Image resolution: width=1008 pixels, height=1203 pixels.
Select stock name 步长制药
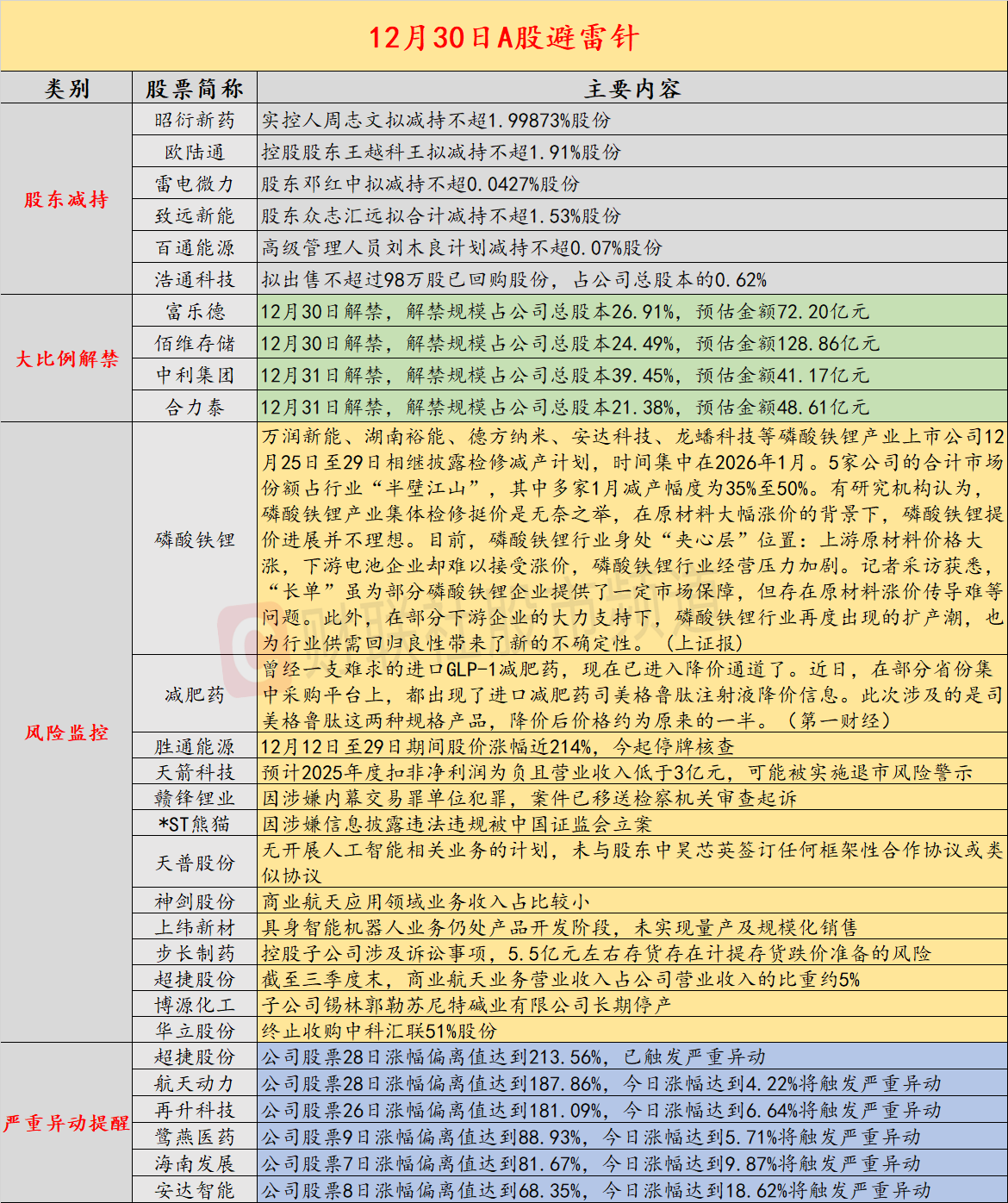pos(195,953)
